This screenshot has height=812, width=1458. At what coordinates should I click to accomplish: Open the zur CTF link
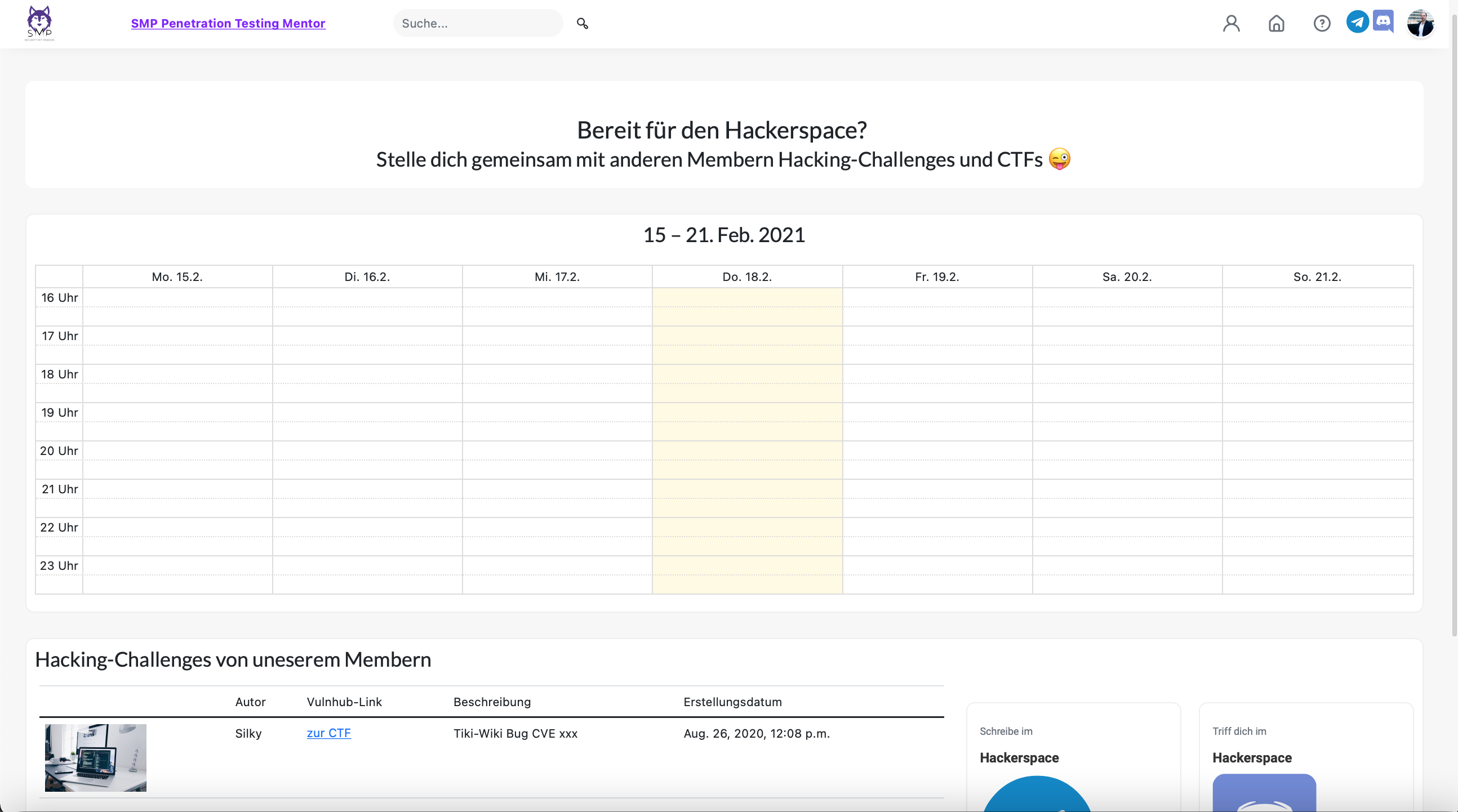tap(328, 733)
